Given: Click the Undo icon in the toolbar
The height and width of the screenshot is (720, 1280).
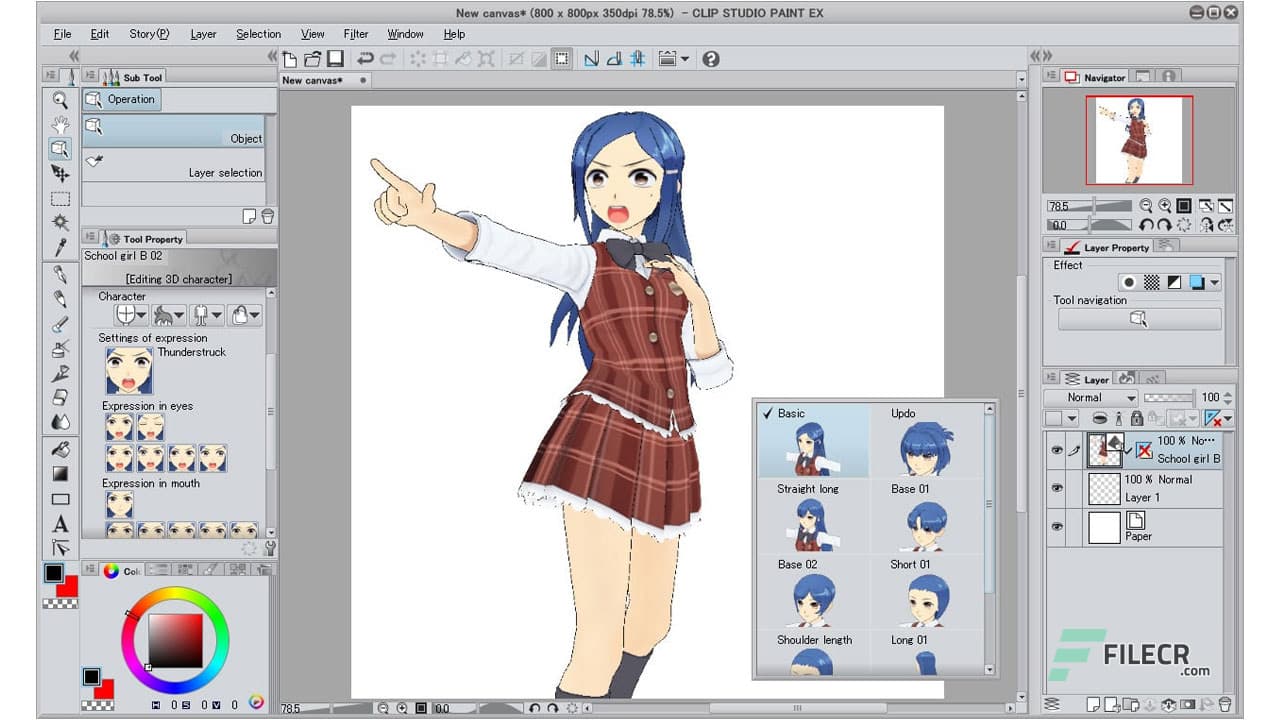Looking at the screenshot, I should pos(368,59).
